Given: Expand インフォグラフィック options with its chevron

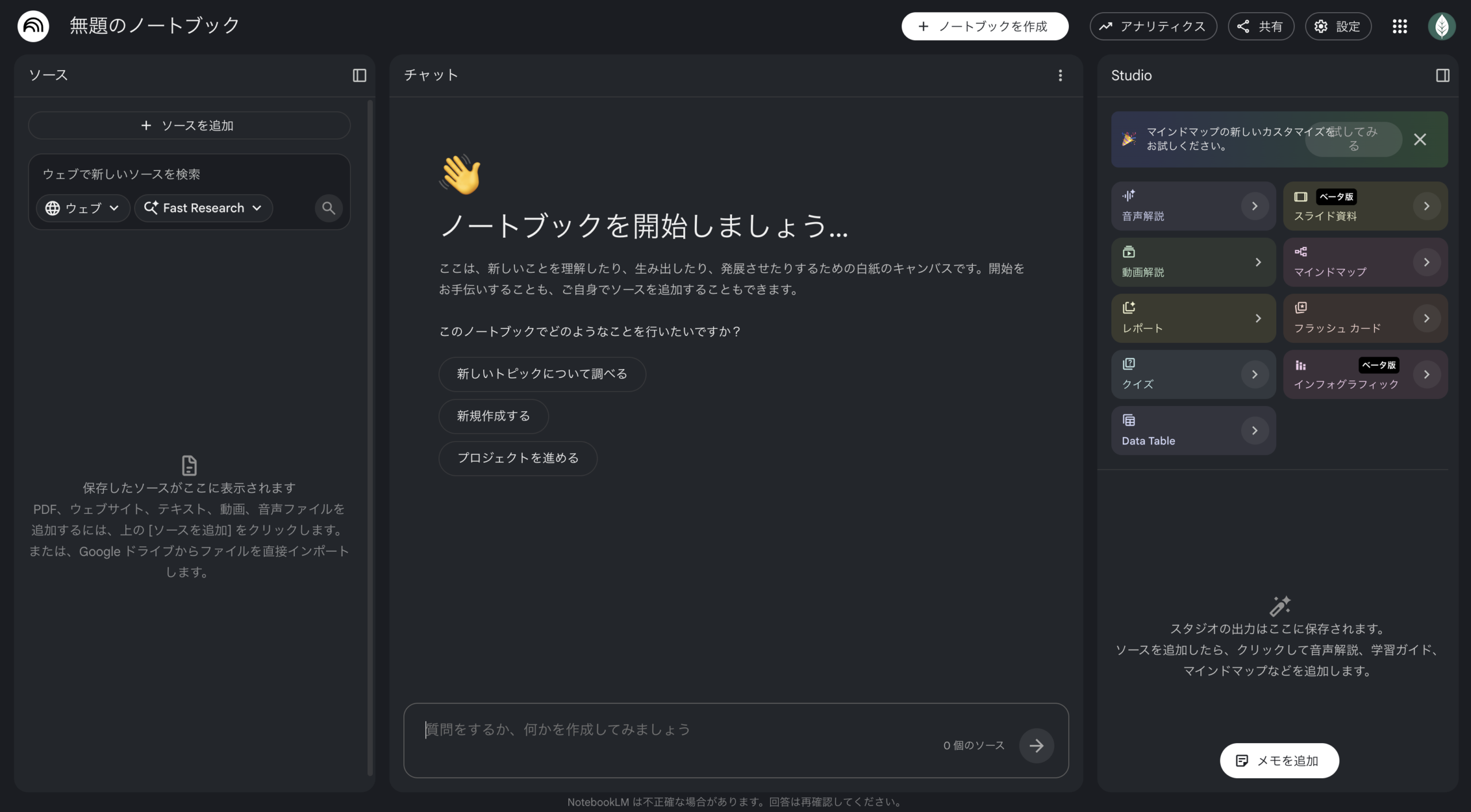Looking at the screenshot, I should coord(1426,374).
